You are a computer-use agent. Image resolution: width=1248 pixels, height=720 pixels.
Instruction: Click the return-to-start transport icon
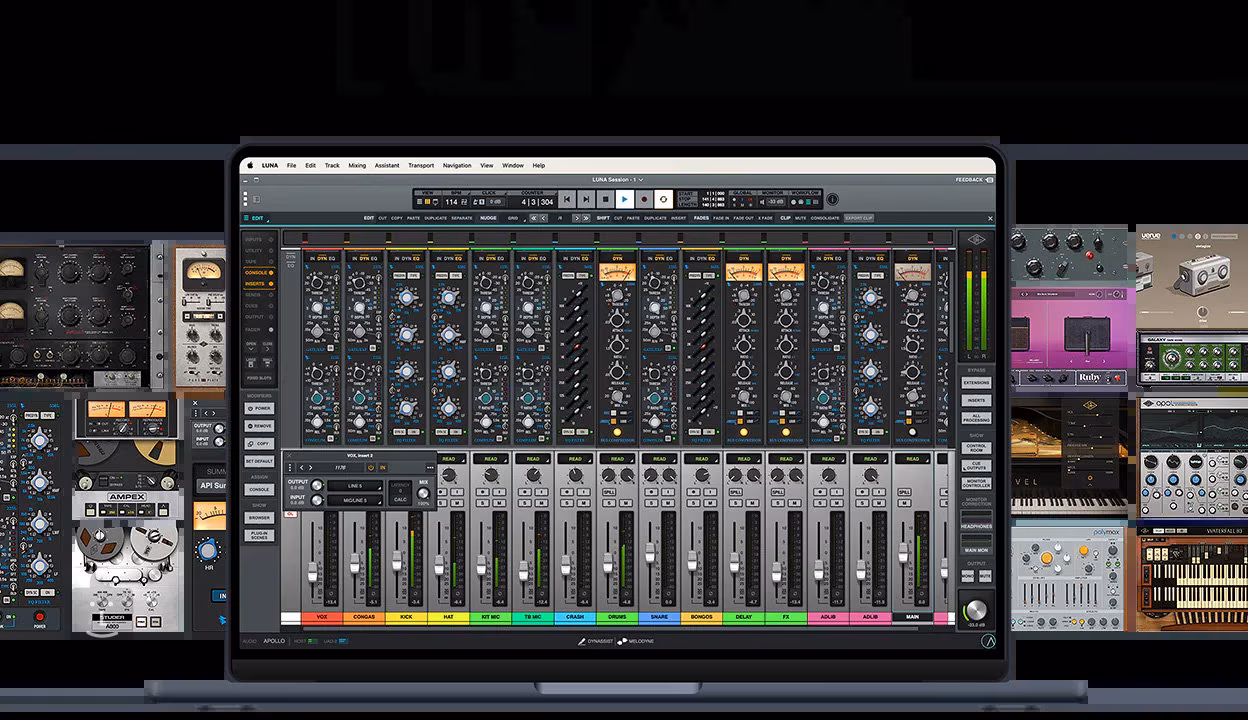point(567,200)
